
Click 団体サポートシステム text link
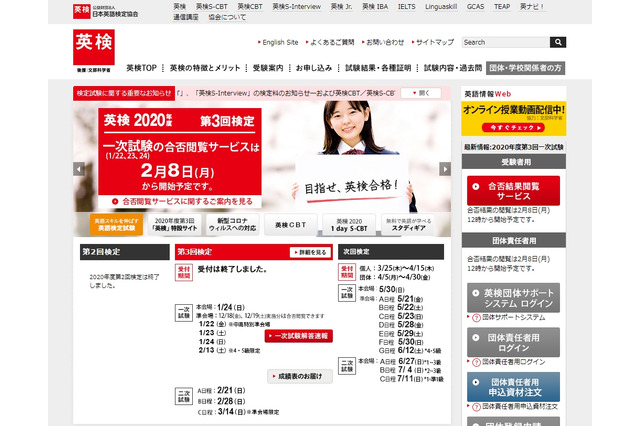[513, 317]
